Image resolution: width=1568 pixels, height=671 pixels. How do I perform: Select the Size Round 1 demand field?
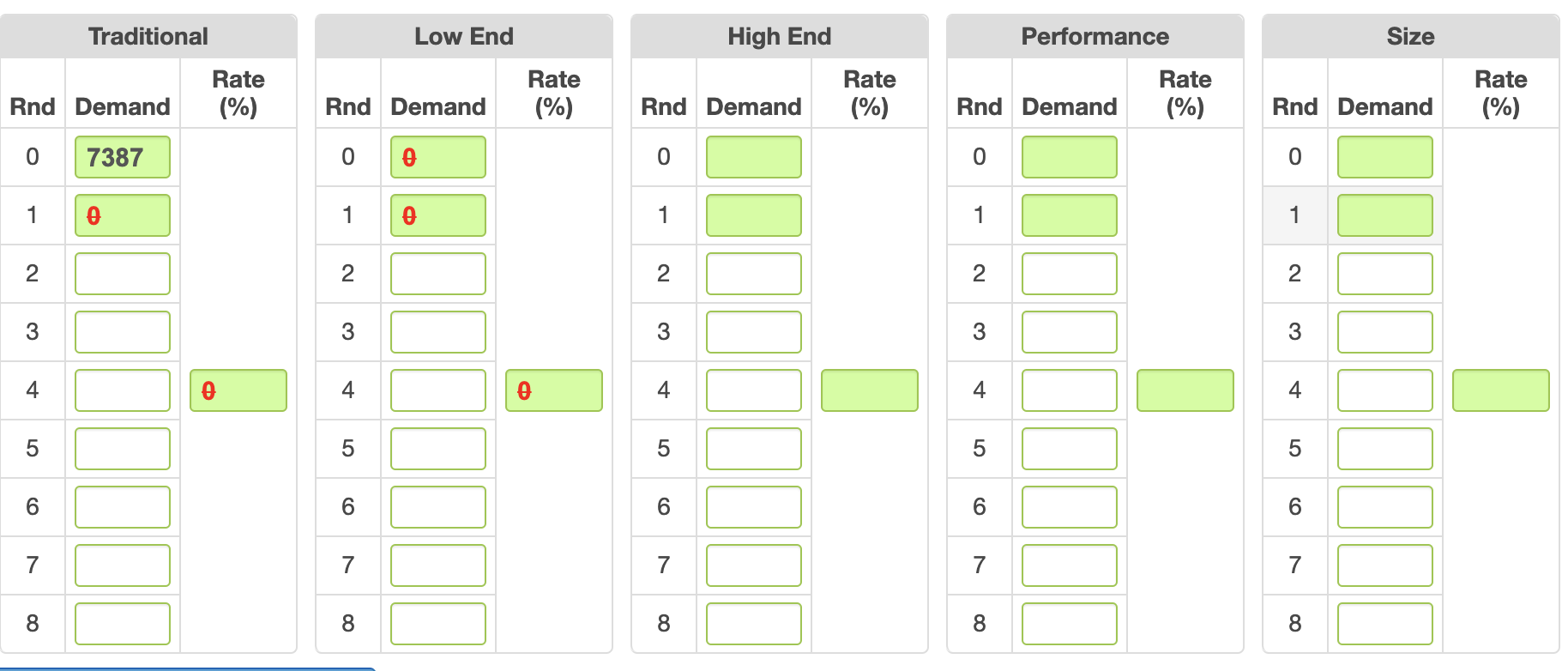pyautogui.click(x=1384, y=215)
